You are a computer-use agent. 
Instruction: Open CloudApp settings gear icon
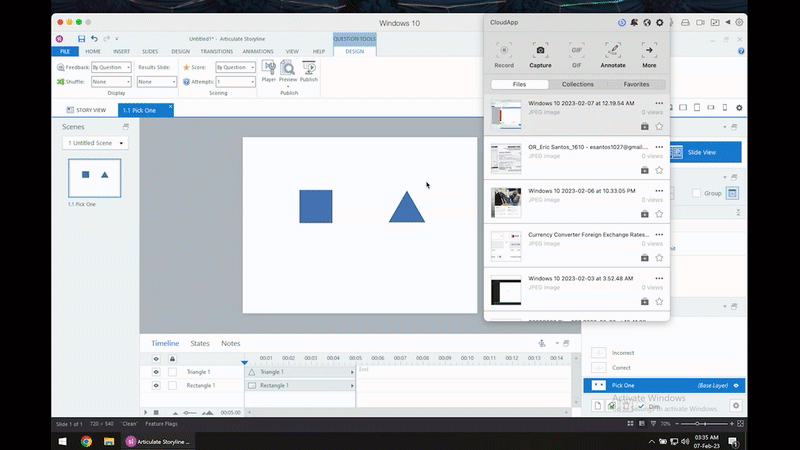pyautogui.click(x=659, y=22)
